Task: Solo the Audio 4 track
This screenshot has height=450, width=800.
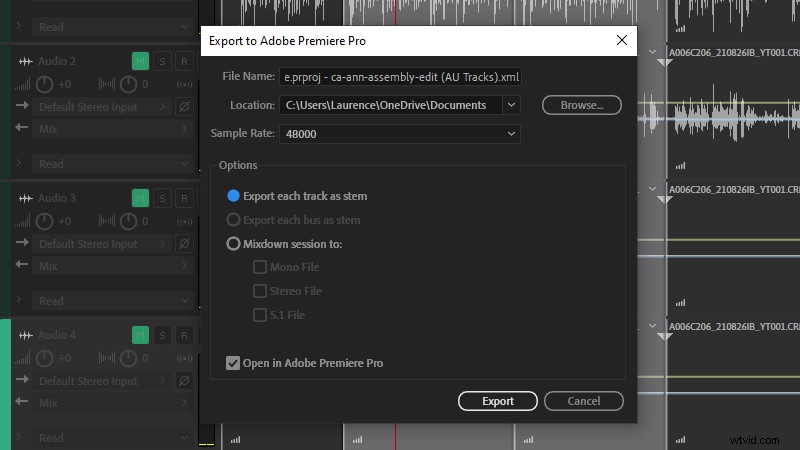Action: coord(162,335)
